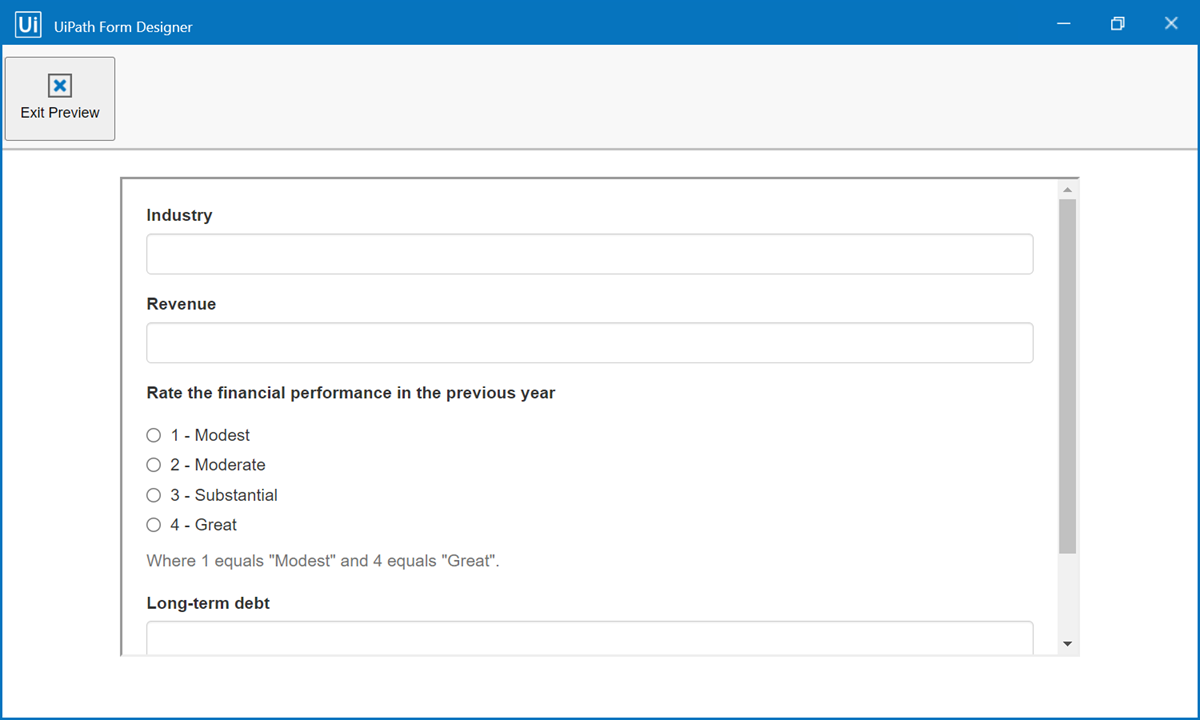Screen dimensions: 1200x720
Task: Select the "1 - Modest" radio option
Action: point(153,435)
